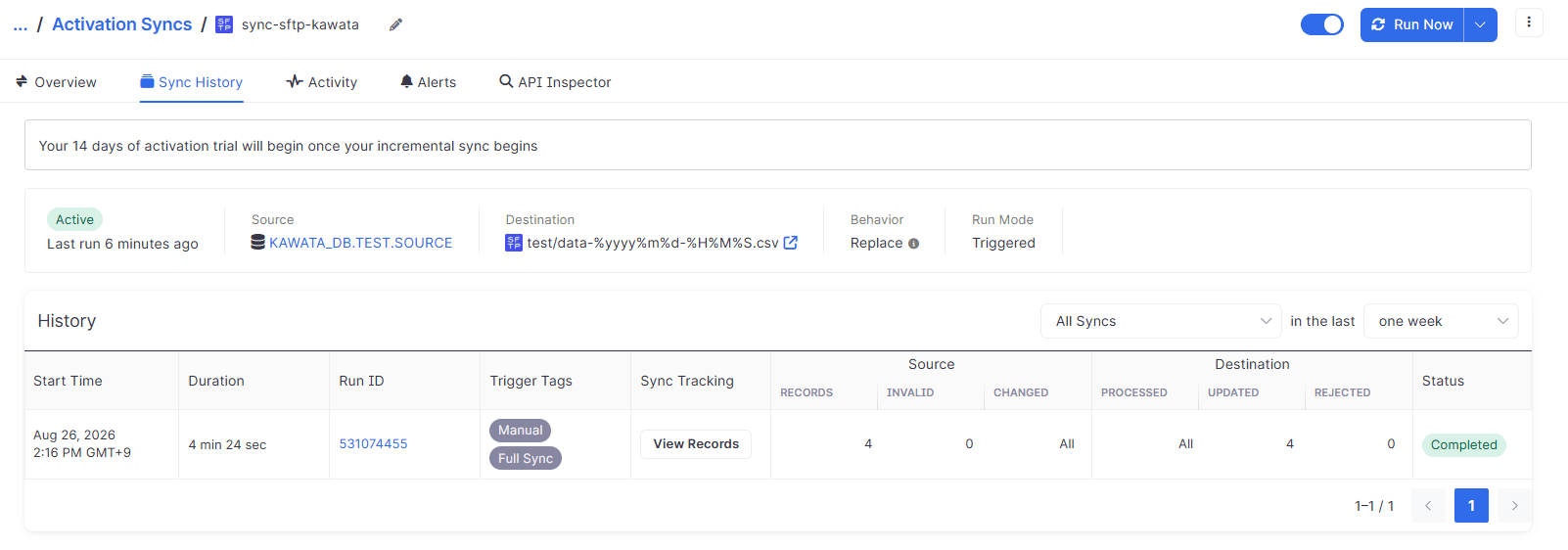Viewport: 1568px width, 550px height.
Task: Open the three-dot more options menu
Action: click(1529, 23)
